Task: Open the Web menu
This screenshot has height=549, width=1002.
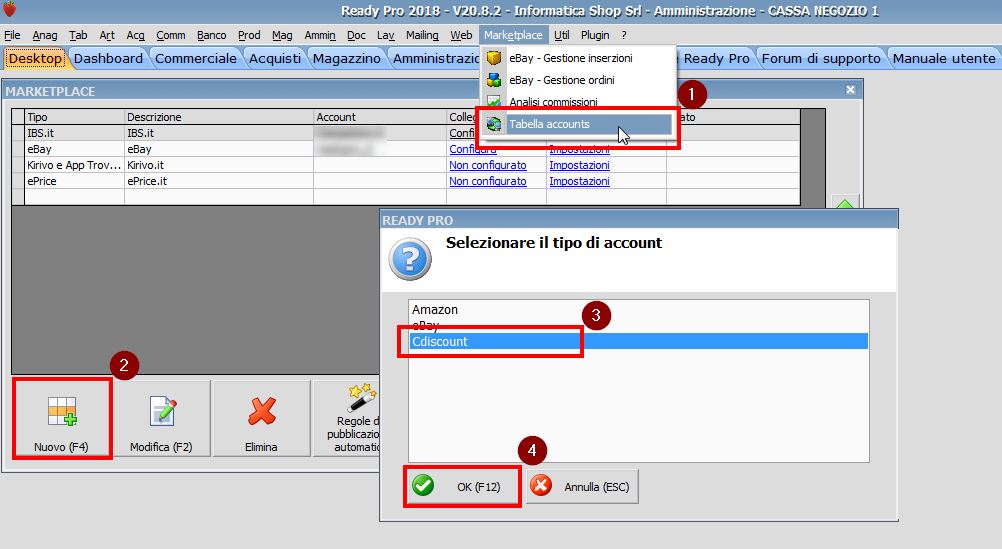Action: pos(461,35)
